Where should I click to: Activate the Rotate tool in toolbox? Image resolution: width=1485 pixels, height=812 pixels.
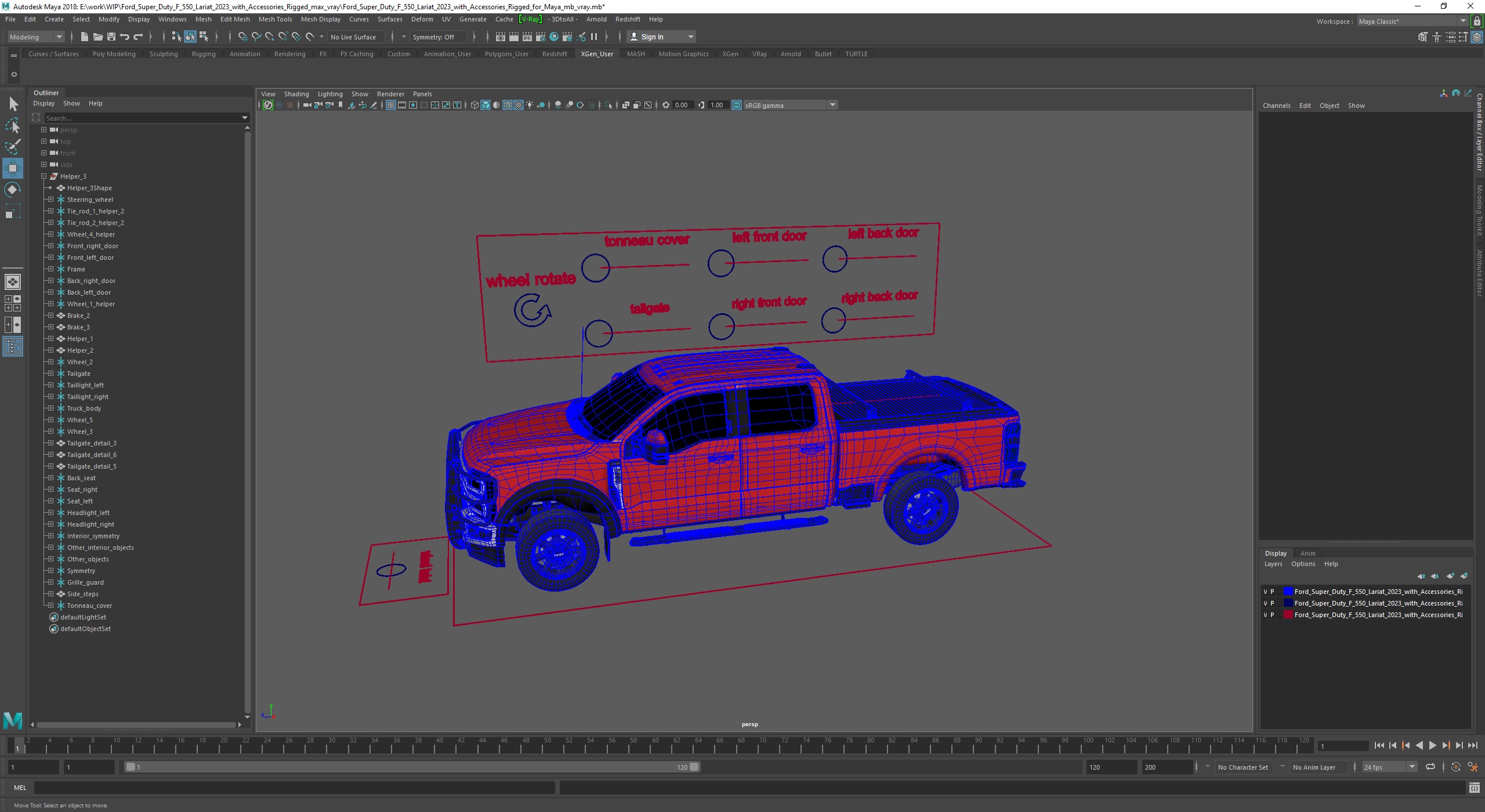pyautogui.click(x=13, y=190)
